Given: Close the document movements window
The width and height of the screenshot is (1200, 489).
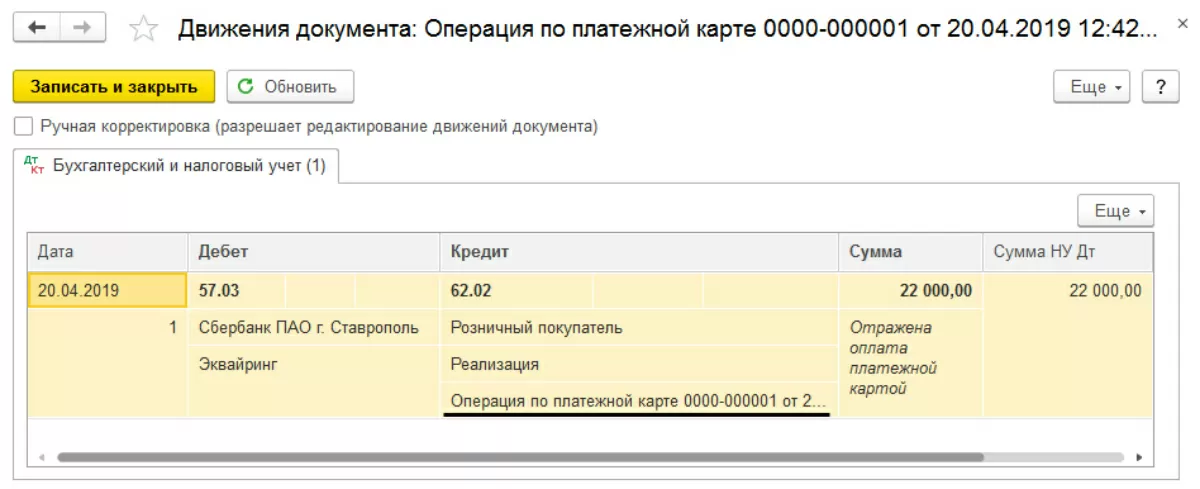Looking at the screenshot, I should [1184, 30].
